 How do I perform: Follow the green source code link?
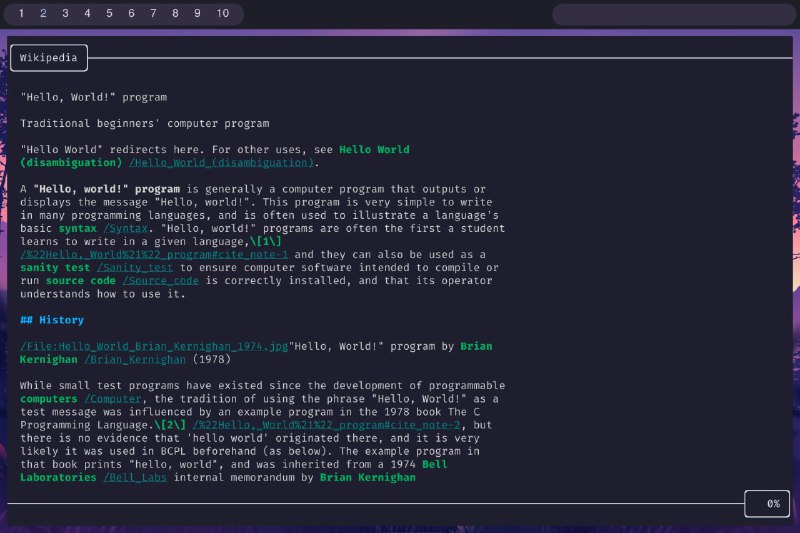pos(81,281)
